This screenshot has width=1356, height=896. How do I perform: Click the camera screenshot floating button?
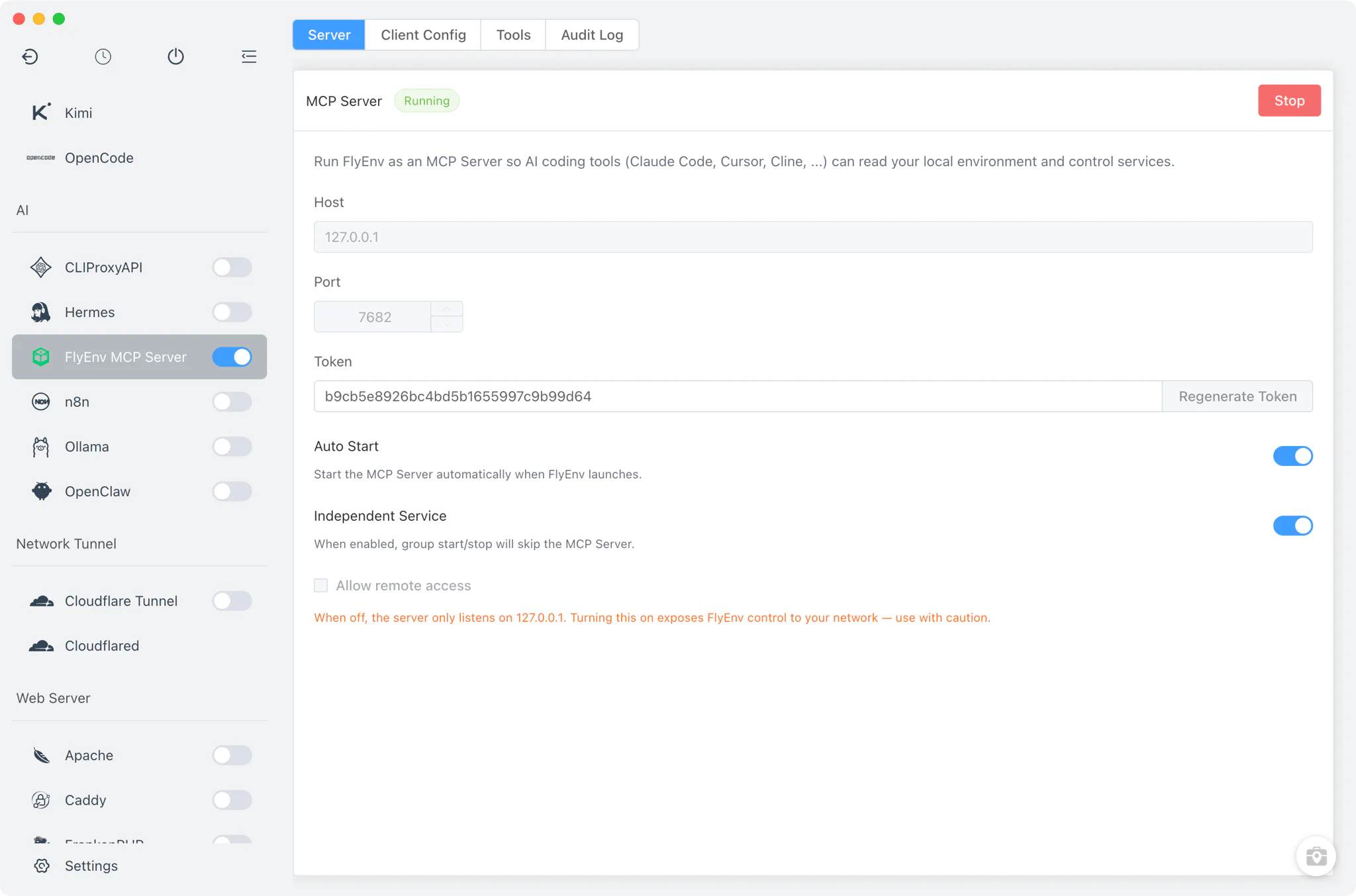pos(1316,856)
